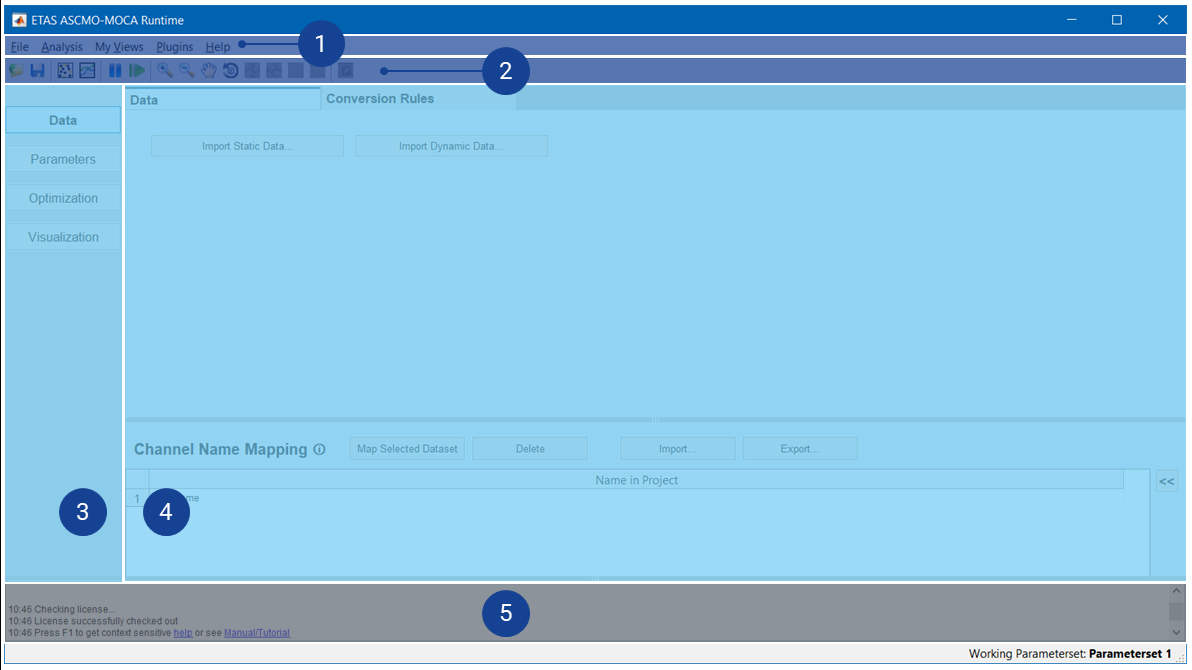The width and height of the screenshot is (1192, 670).
Task: Click the log panel scroll down arrow
Action: coord(1176,632)
